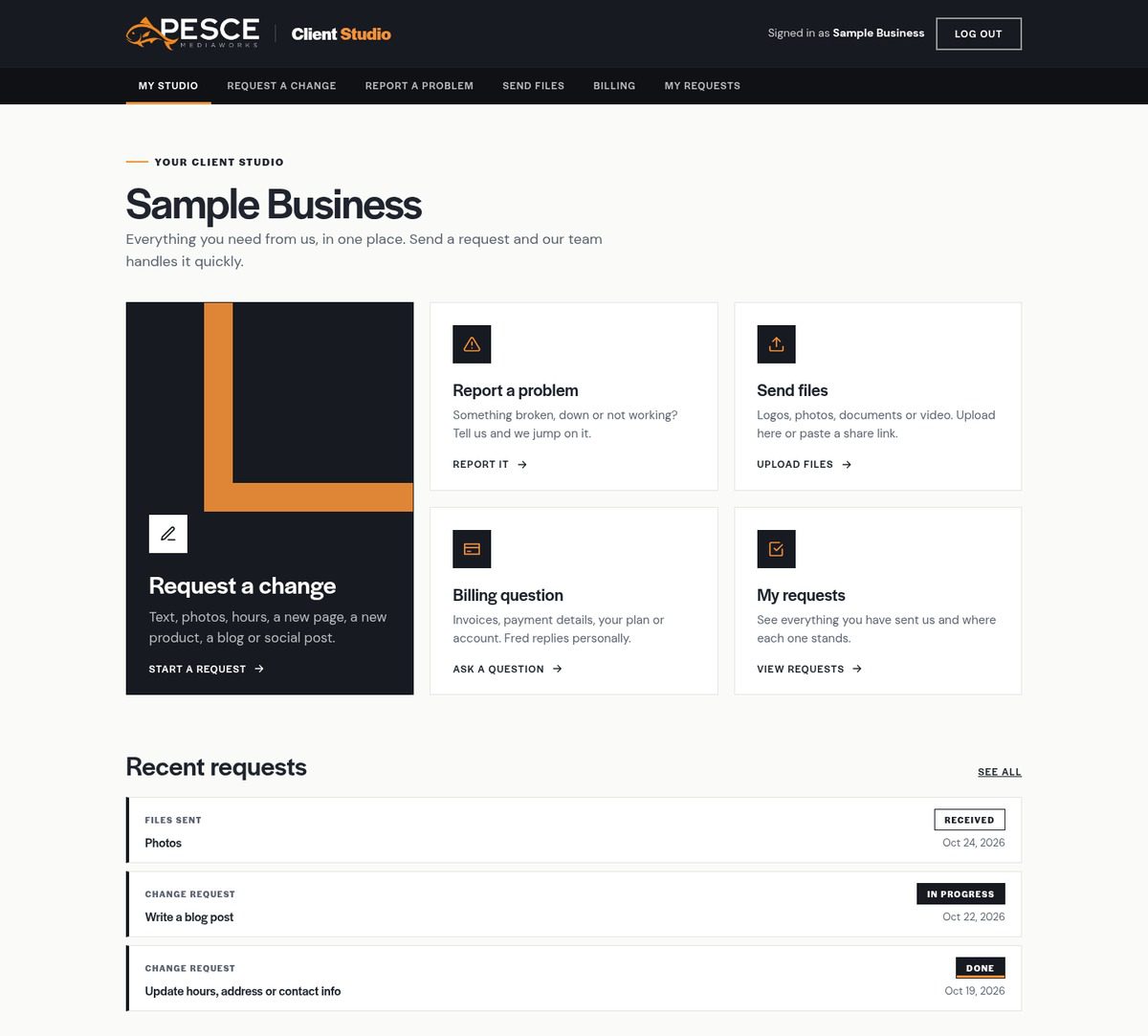Click the Oct 19, 2026 date
1148x1036 pixels.
pyautogui.click(x=975, y=991)
